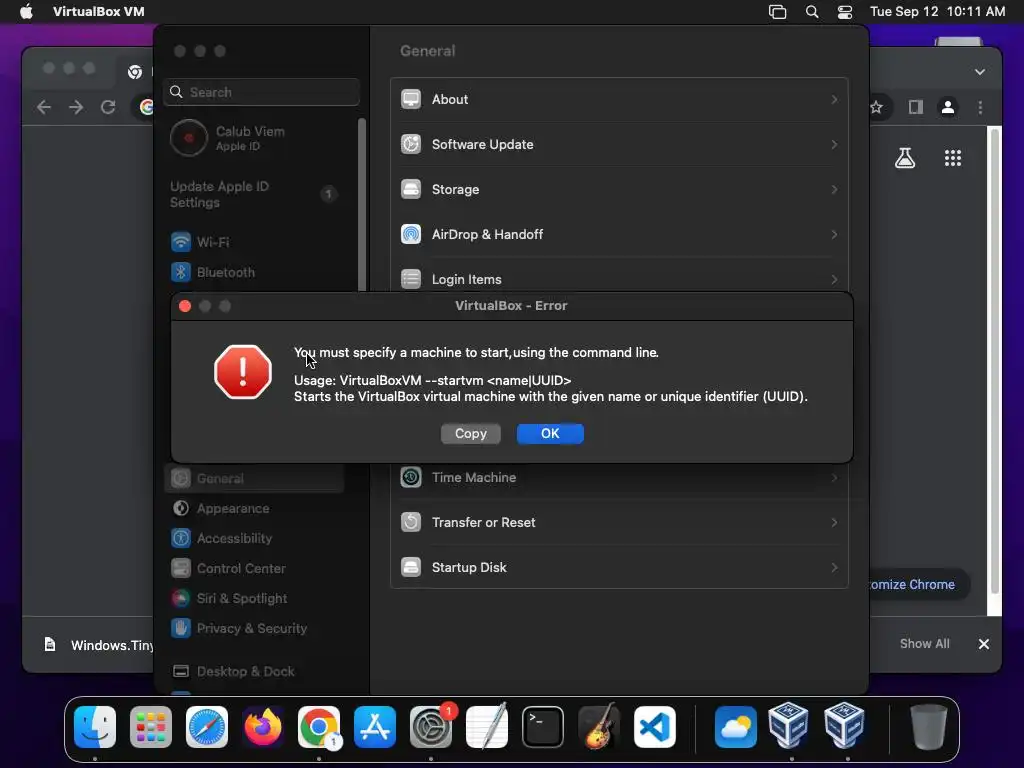Select Privacy & Security in the sidebar
The image size is (1024, 768).
pos(255,628)
